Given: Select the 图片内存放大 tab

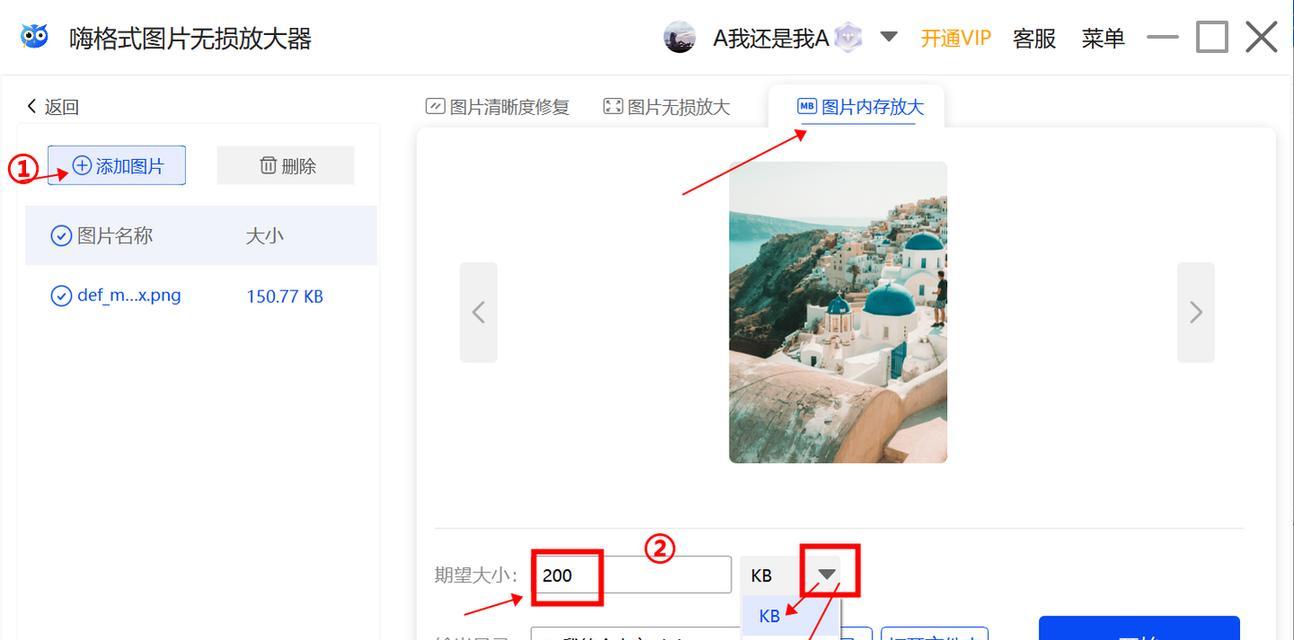Looking at the screenshot, I should [x=860, y=107].
